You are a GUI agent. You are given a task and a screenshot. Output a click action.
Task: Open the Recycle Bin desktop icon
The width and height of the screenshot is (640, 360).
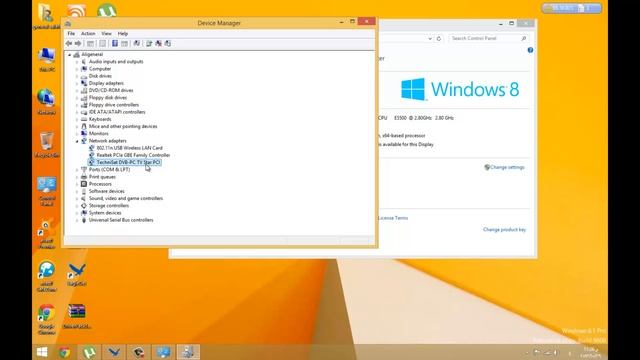47,145
